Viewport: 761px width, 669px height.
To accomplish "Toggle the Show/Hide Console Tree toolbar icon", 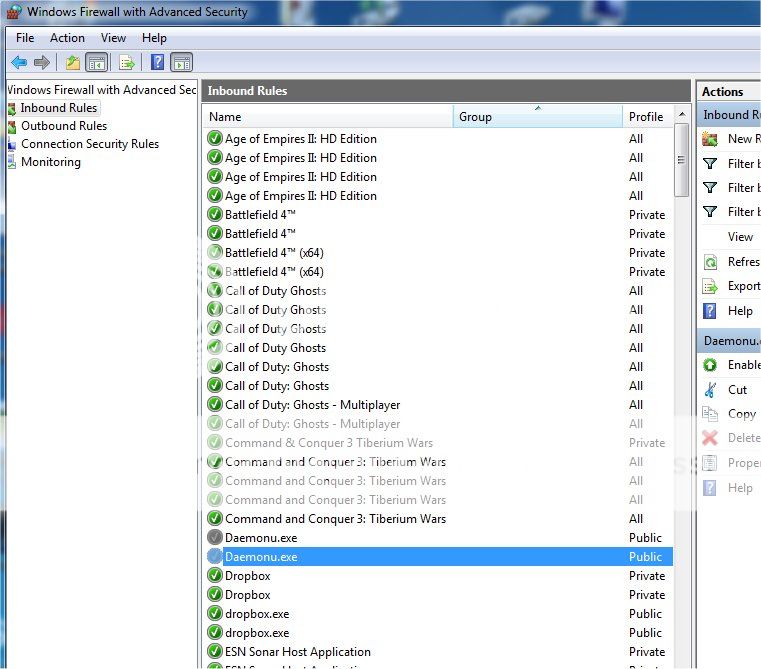I will point(96,62).
